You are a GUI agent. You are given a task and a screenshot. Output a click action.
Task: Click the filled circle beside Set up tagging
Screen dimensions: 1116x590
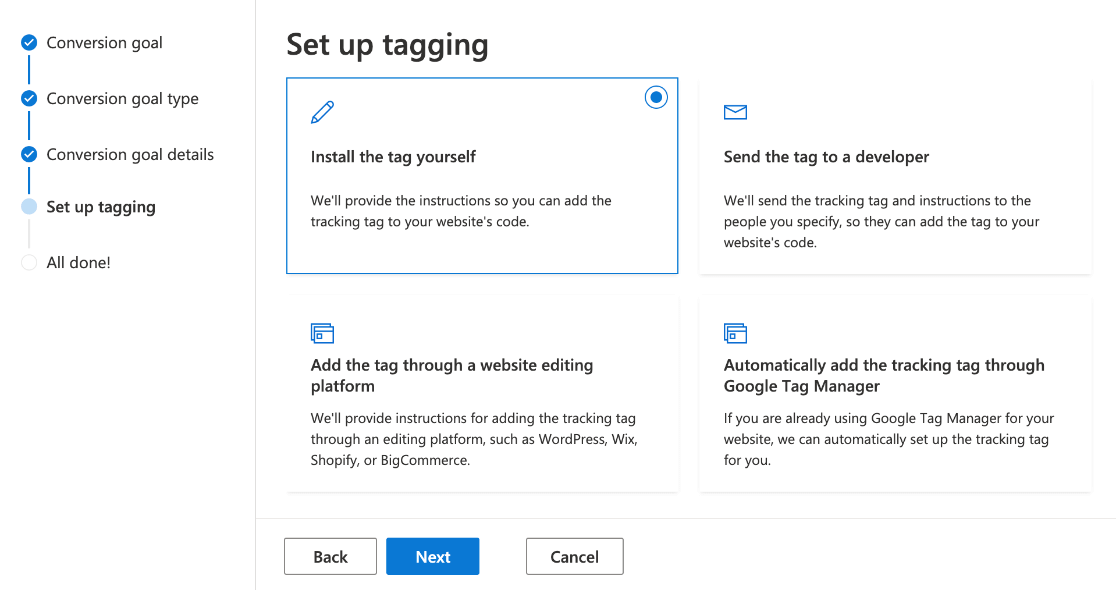click(28, 207)
